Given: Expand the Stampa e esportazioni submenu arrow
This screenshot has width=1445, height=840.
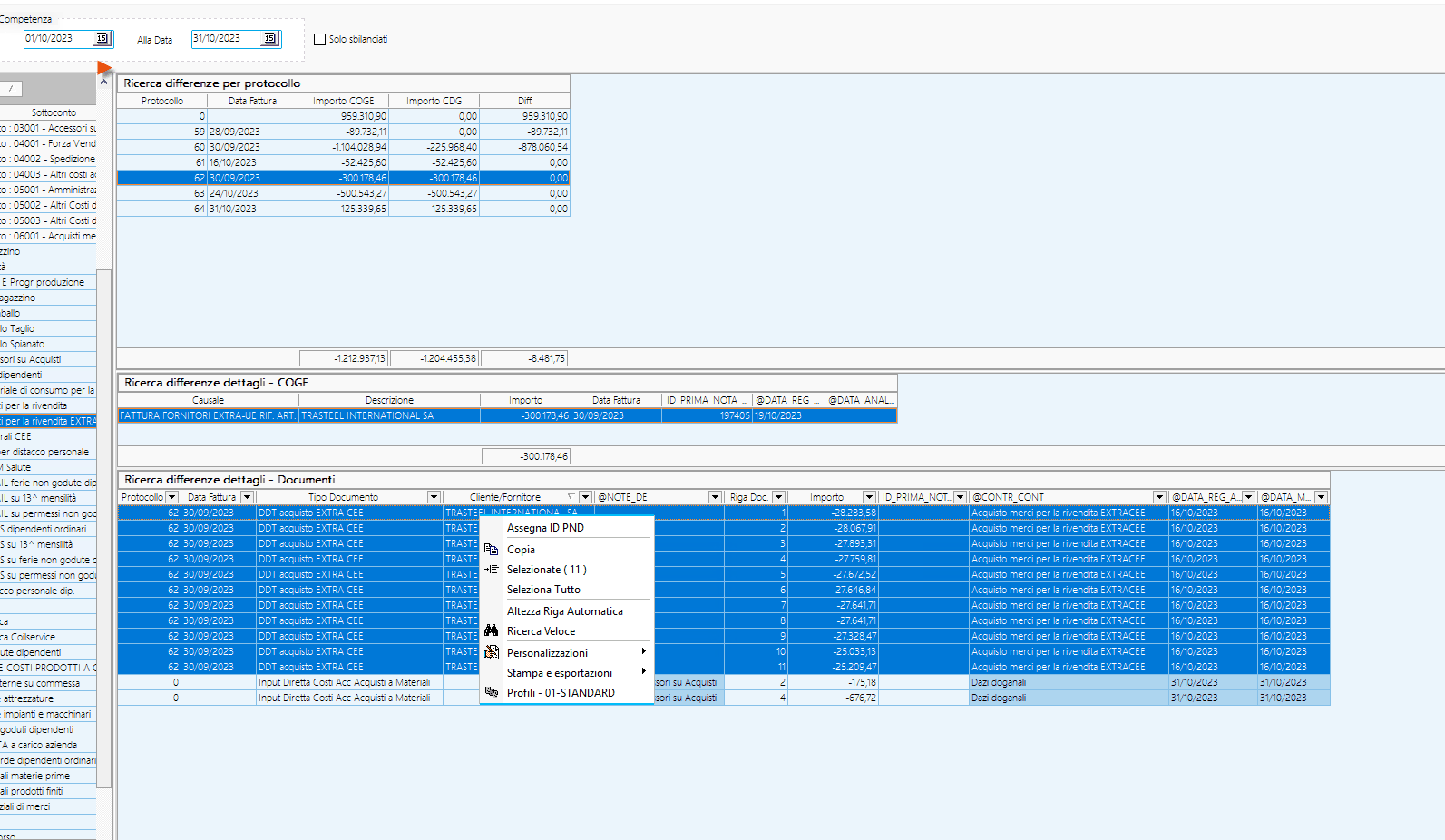Looking at the screenshot, I should click(643, 671).
